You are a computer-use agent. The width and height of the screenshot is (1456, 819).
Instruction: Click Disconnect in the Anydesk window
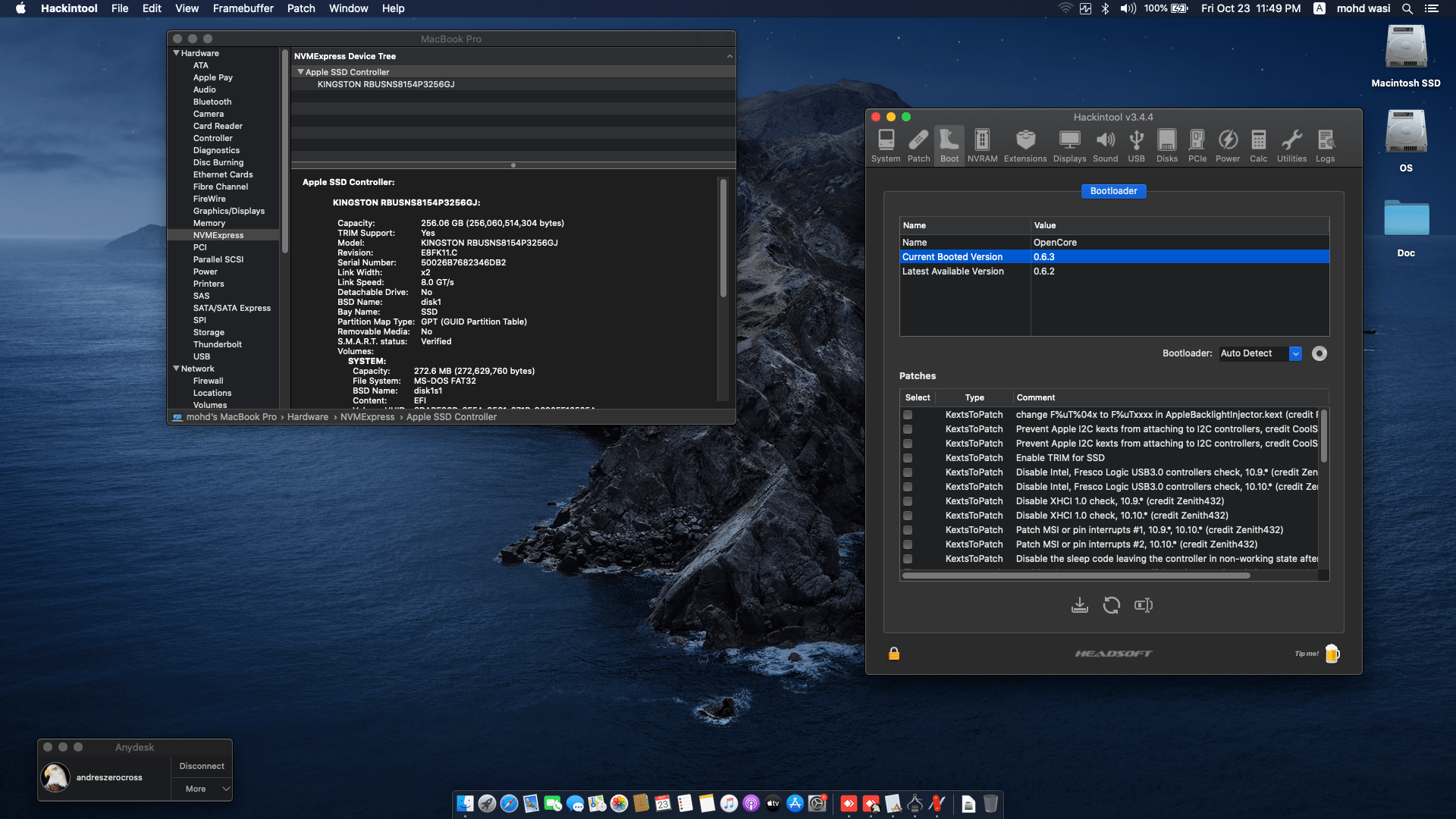[x=201, y=766]
